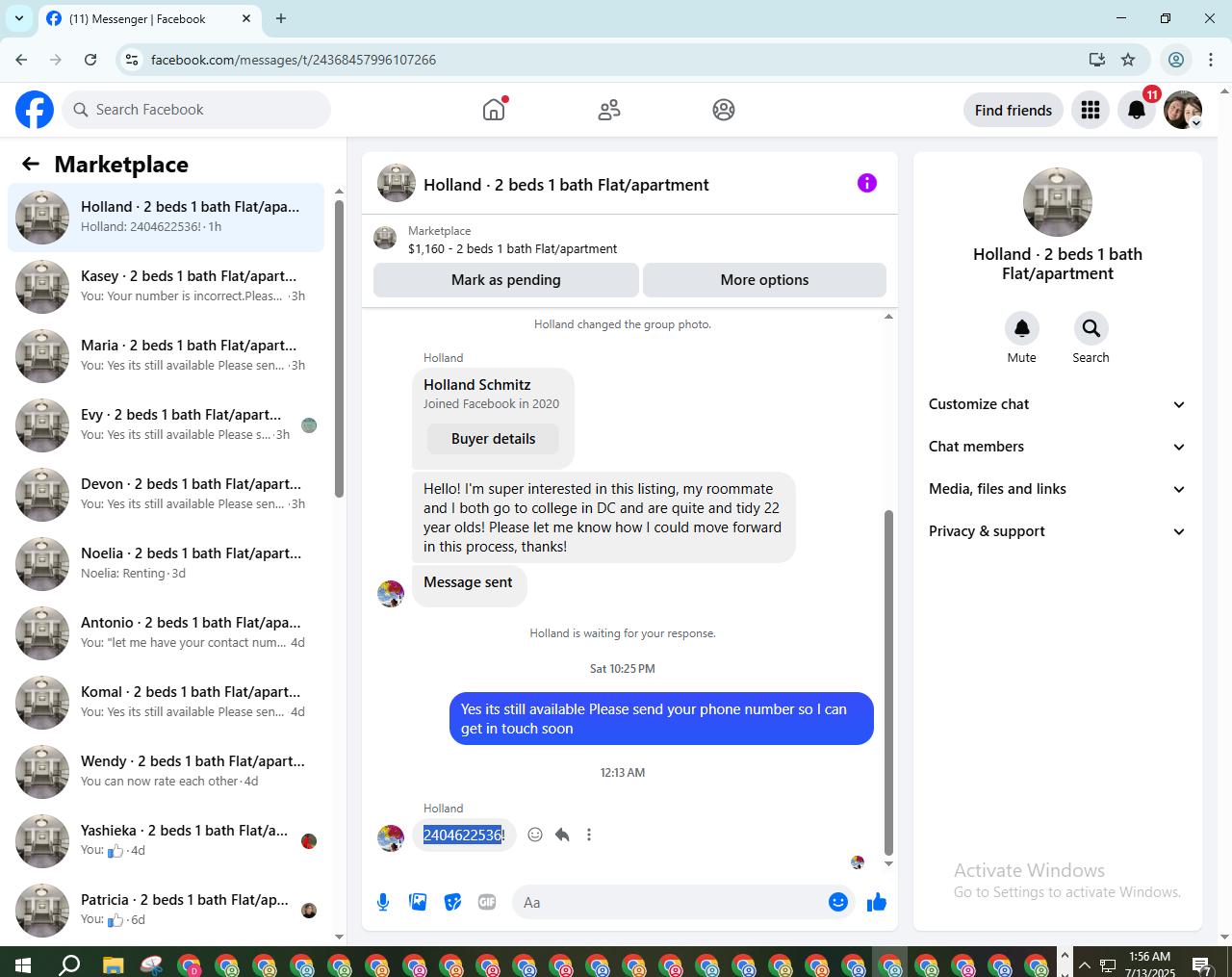
Task: Open the profile circle navigation icon
Action: click(x=724, y=110)
